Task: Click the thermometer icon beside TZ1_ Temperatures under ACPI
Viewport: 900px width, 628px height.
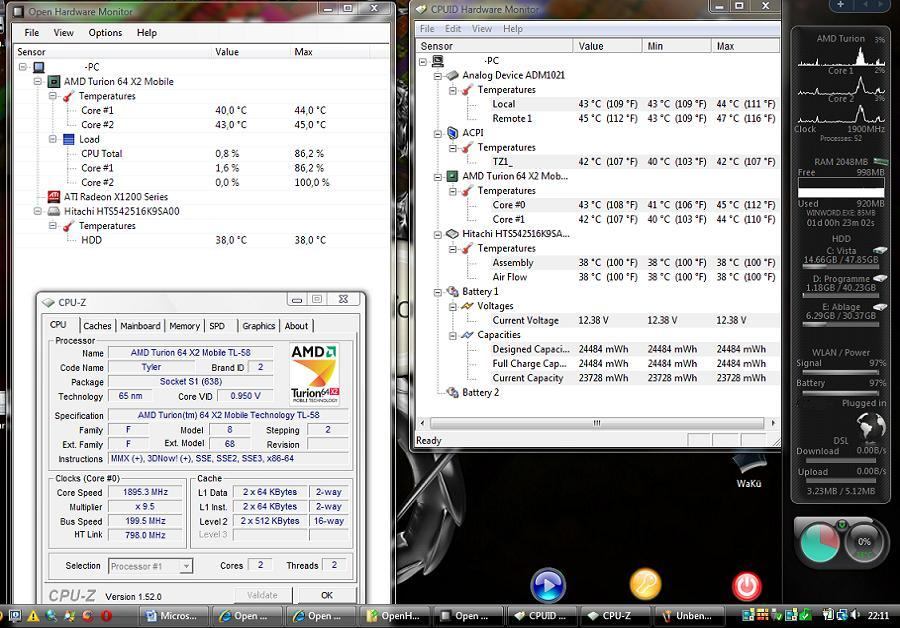Action: (x=467, y=148)
